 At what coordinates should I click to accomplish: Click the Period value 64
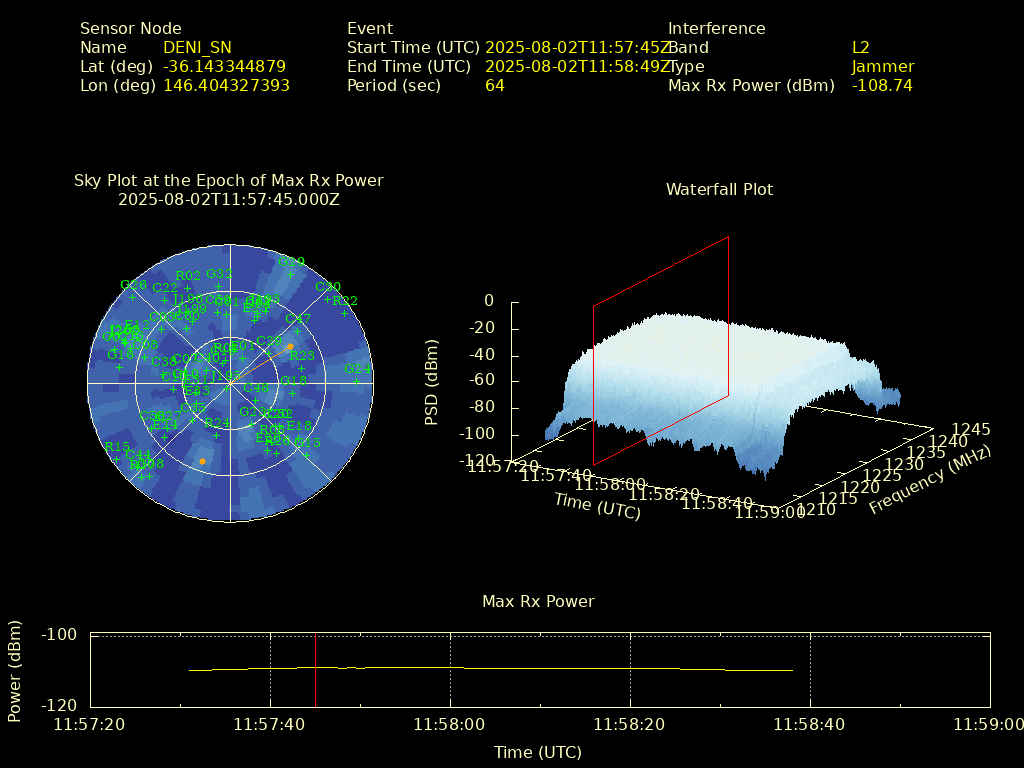tap(494, 86)
